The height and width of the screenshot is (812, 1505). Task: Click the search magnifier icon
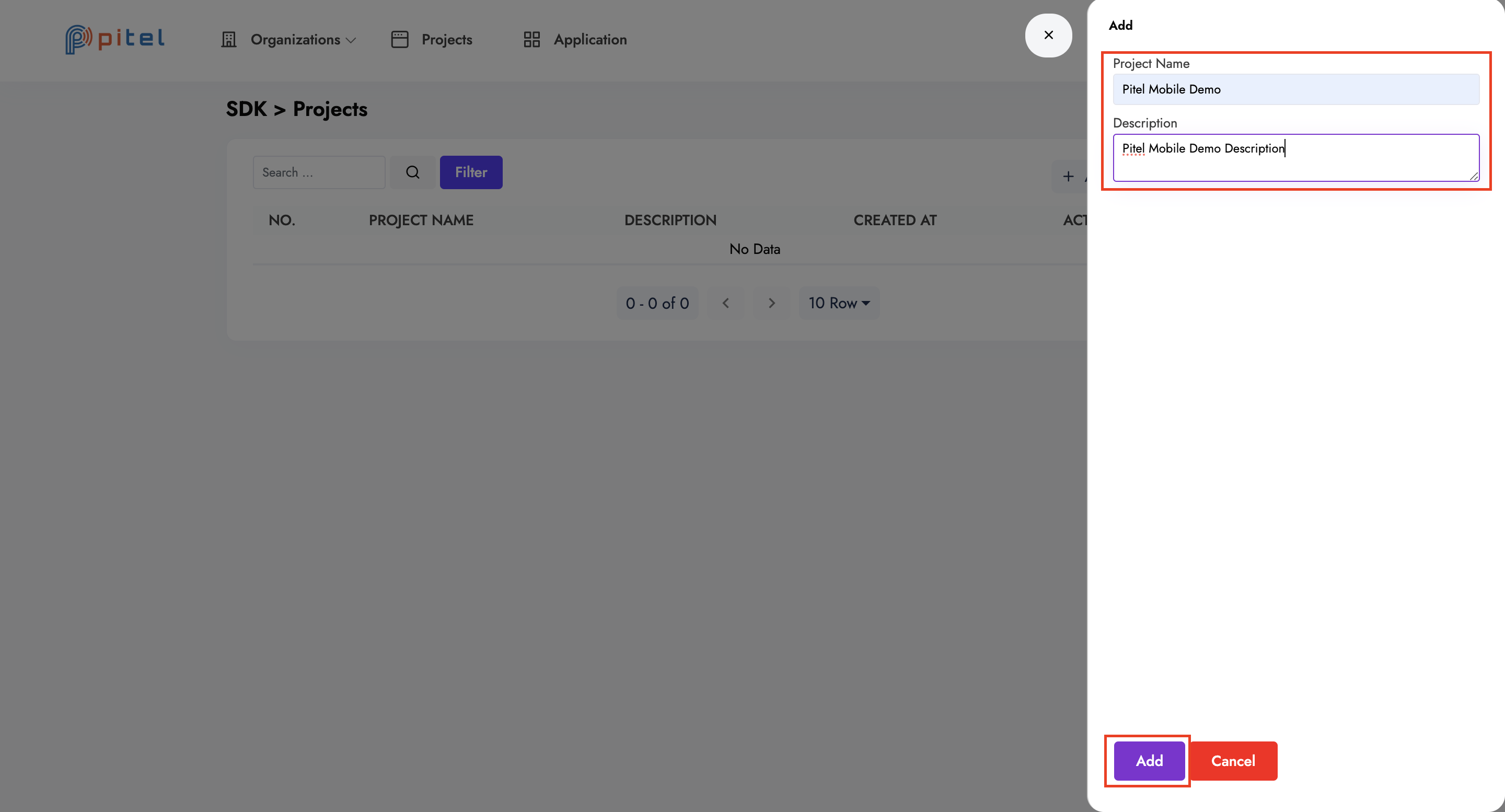[413, 172]
